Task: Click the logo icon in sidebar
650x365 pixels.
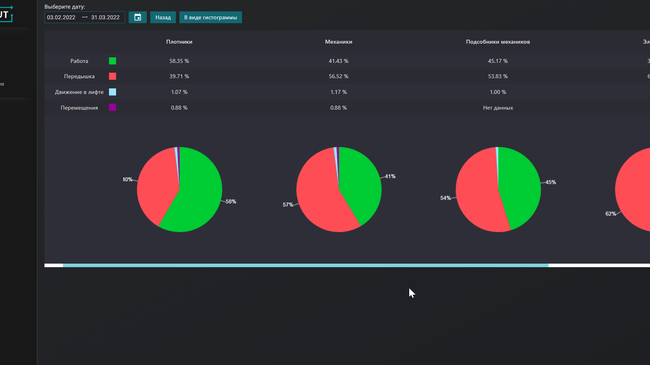Action: click(x=6, y=15)
